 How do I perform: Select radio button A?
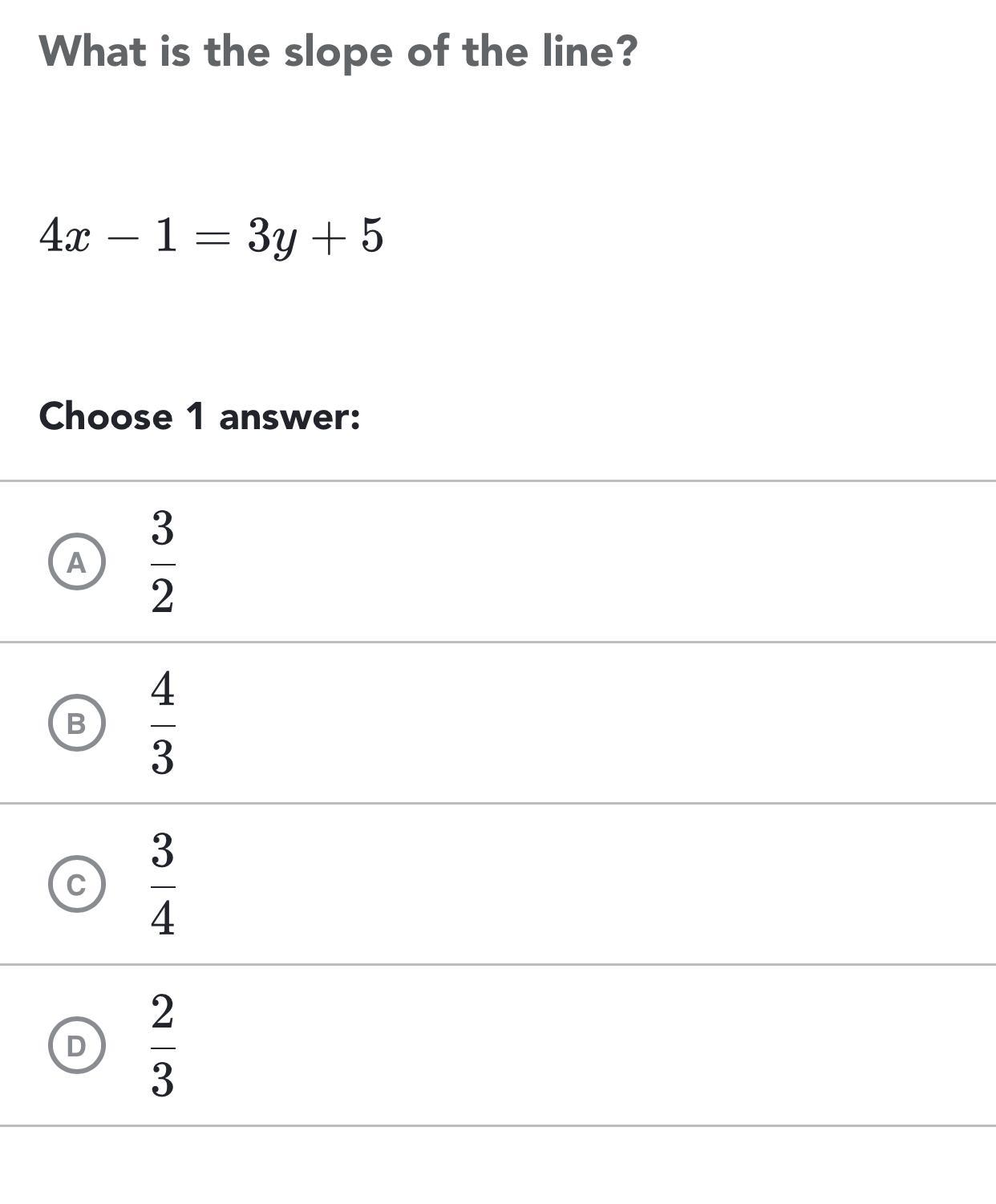(x=76, y=561)
